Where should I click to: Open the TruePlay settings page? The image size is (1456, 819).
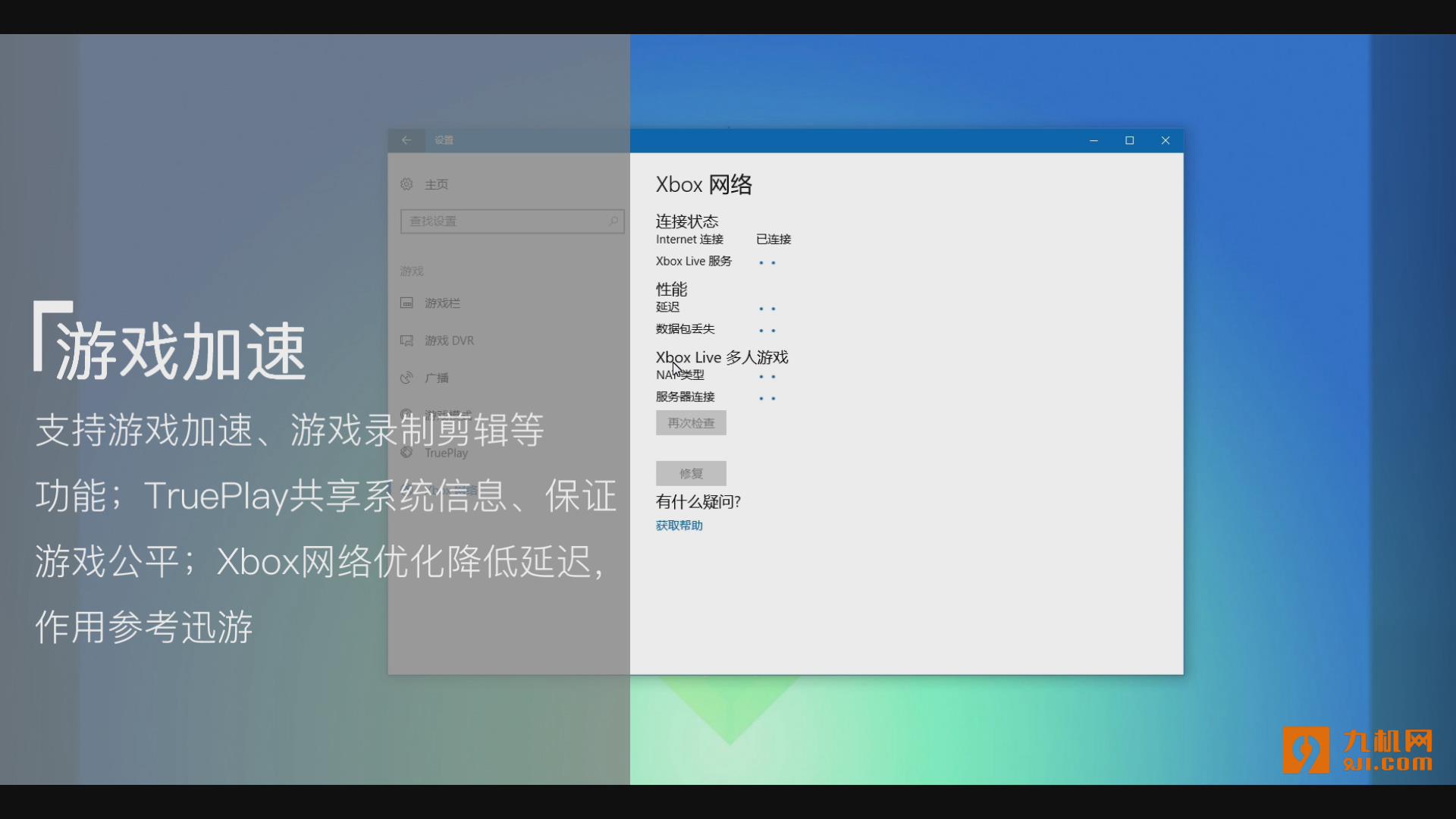(446, 453)
